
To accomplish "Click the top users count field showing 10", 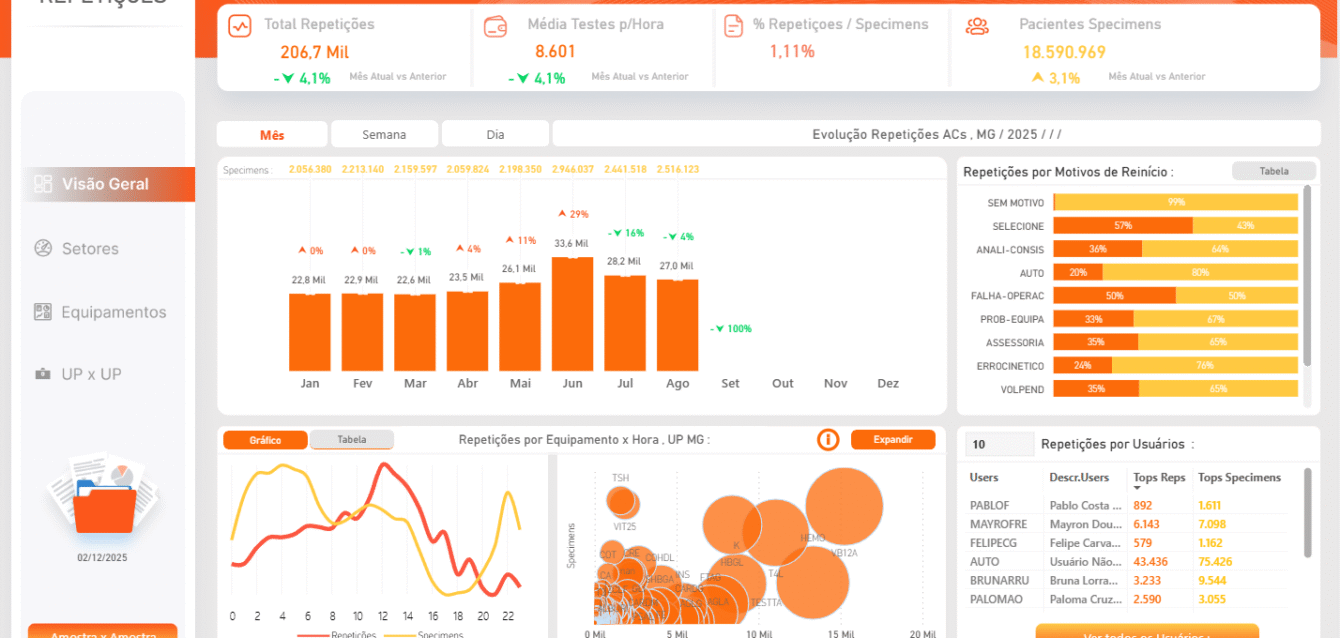I will (999, 445).
